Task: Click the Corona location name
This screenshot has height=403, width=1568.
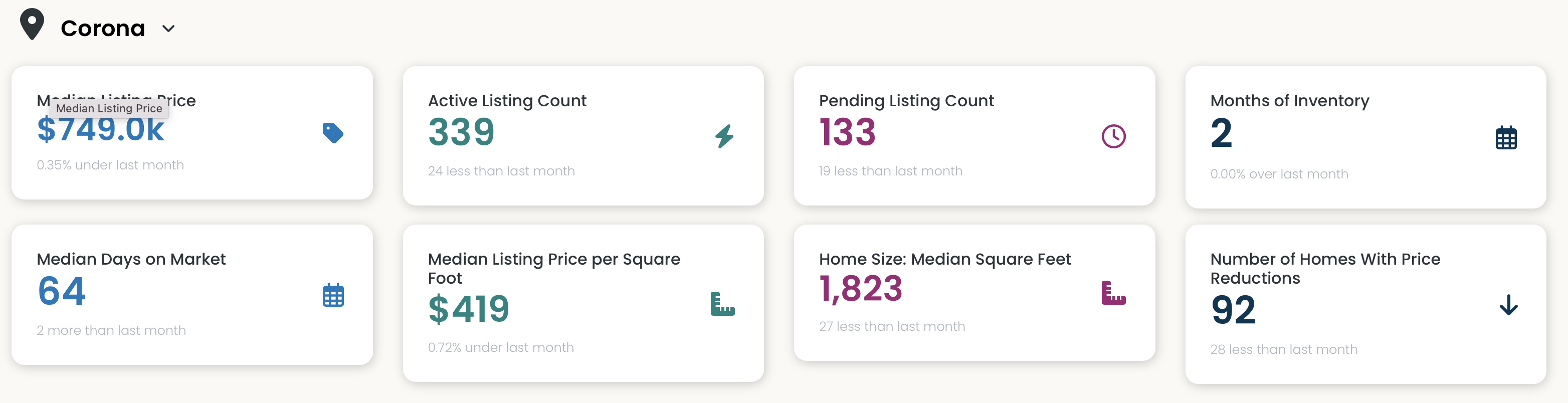Action: 103,29
